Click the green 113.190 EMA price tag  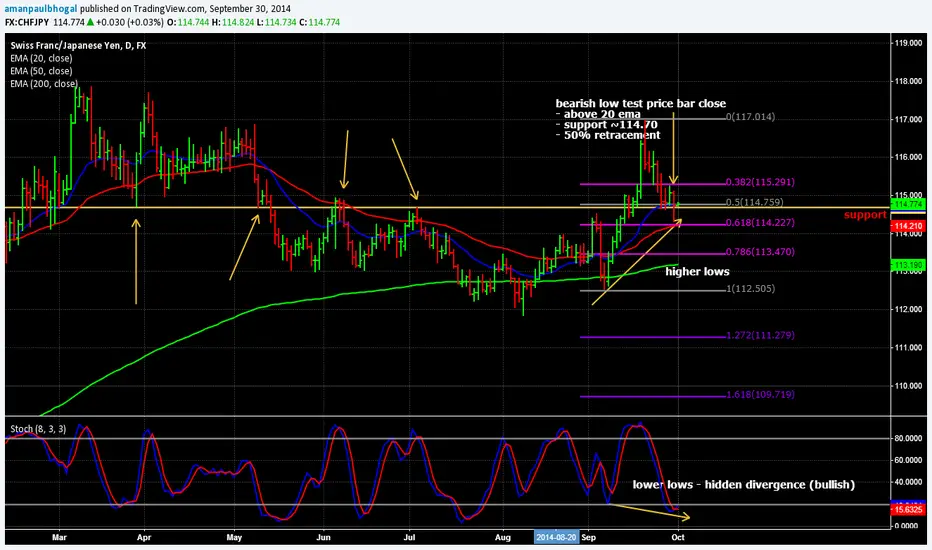click(x=908, y=265)
